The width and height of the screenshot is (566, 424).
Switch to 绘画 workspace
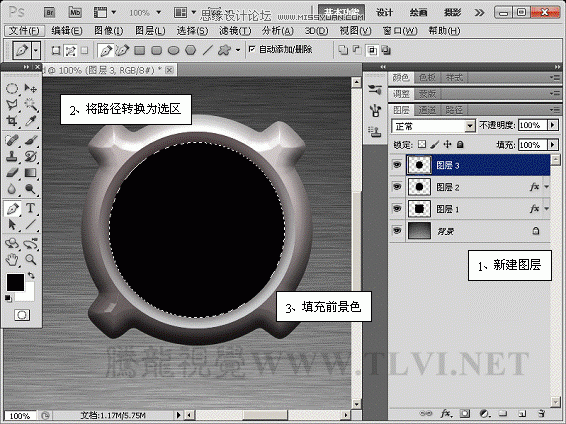tap(418, 13)
